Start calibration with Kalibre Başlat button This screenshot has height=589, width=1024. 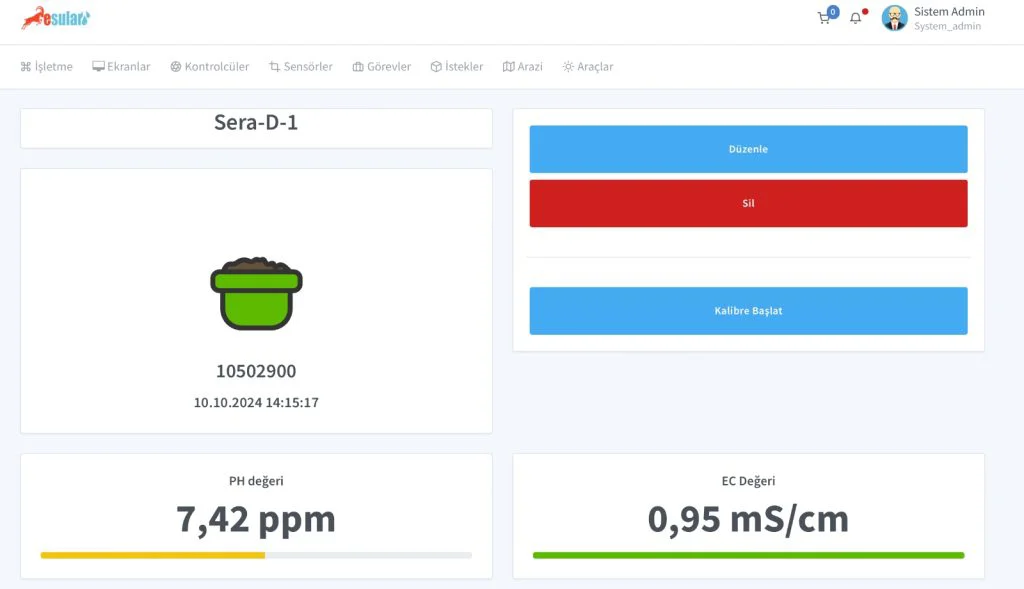click(x=748, y=311)
